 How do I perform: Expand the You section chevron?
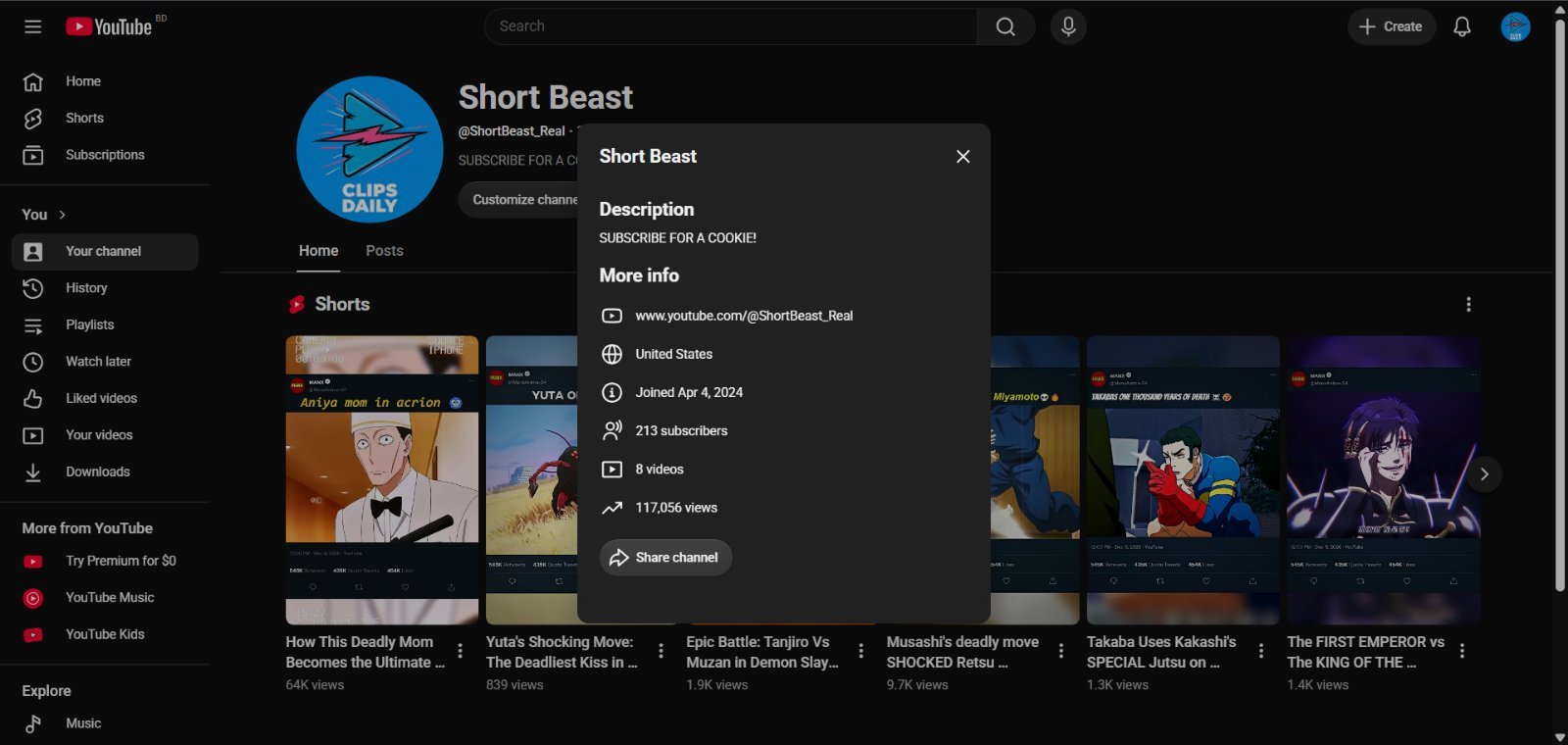point(63,215)
